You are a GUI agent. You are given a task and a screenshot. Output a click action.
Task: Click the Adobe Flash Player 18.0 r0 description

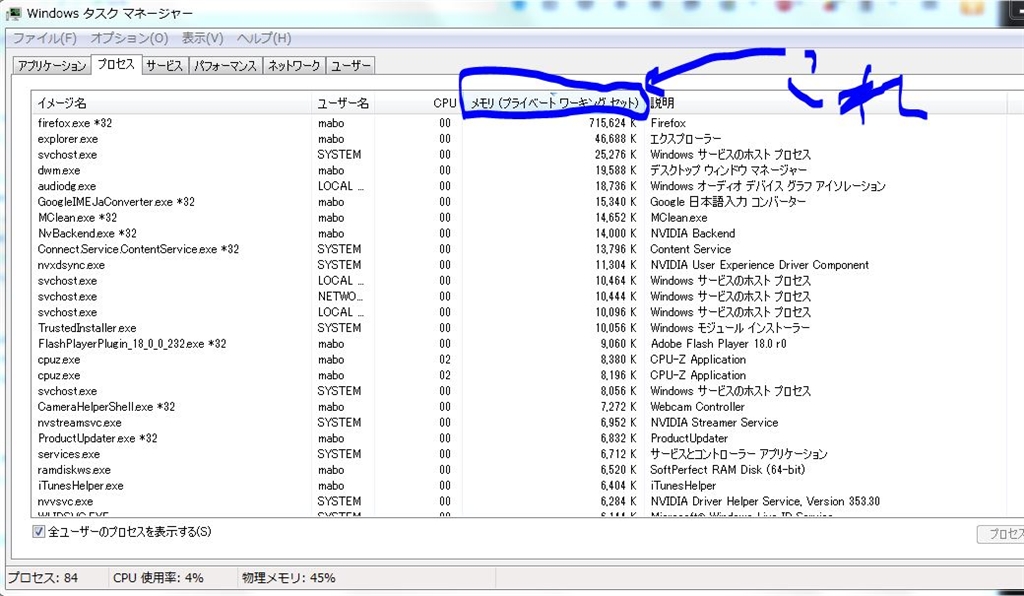tap(718, 343)
